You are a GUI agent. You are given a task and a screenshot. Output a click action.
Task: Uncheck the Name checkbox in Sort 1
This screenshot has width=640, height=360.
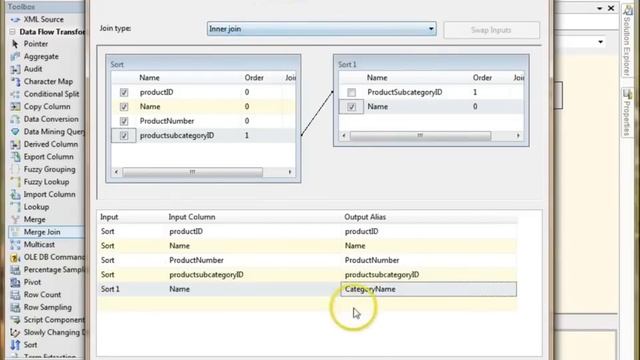coord(351,107)
